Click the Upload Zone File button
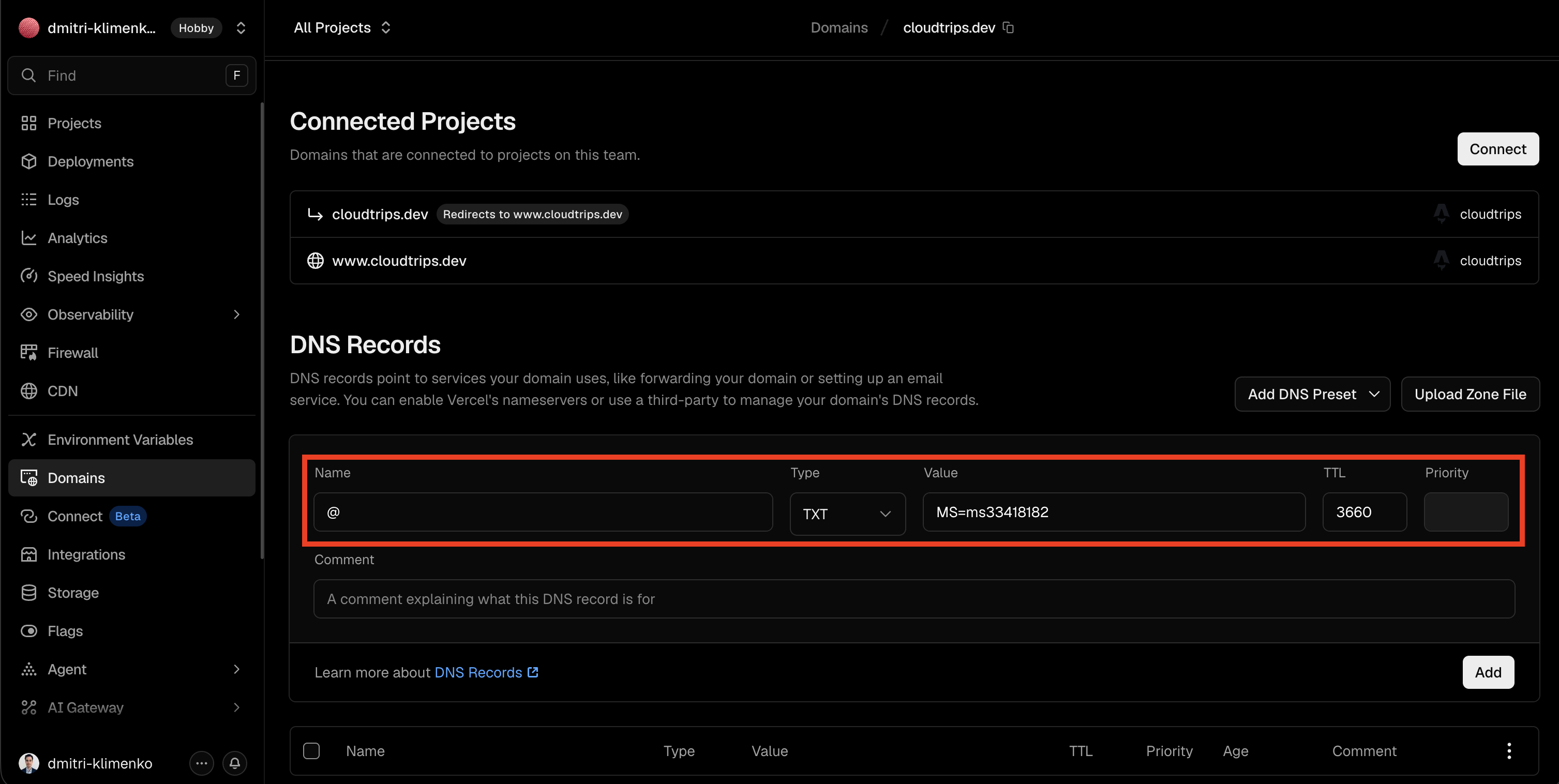 (x=1470, y=395)
